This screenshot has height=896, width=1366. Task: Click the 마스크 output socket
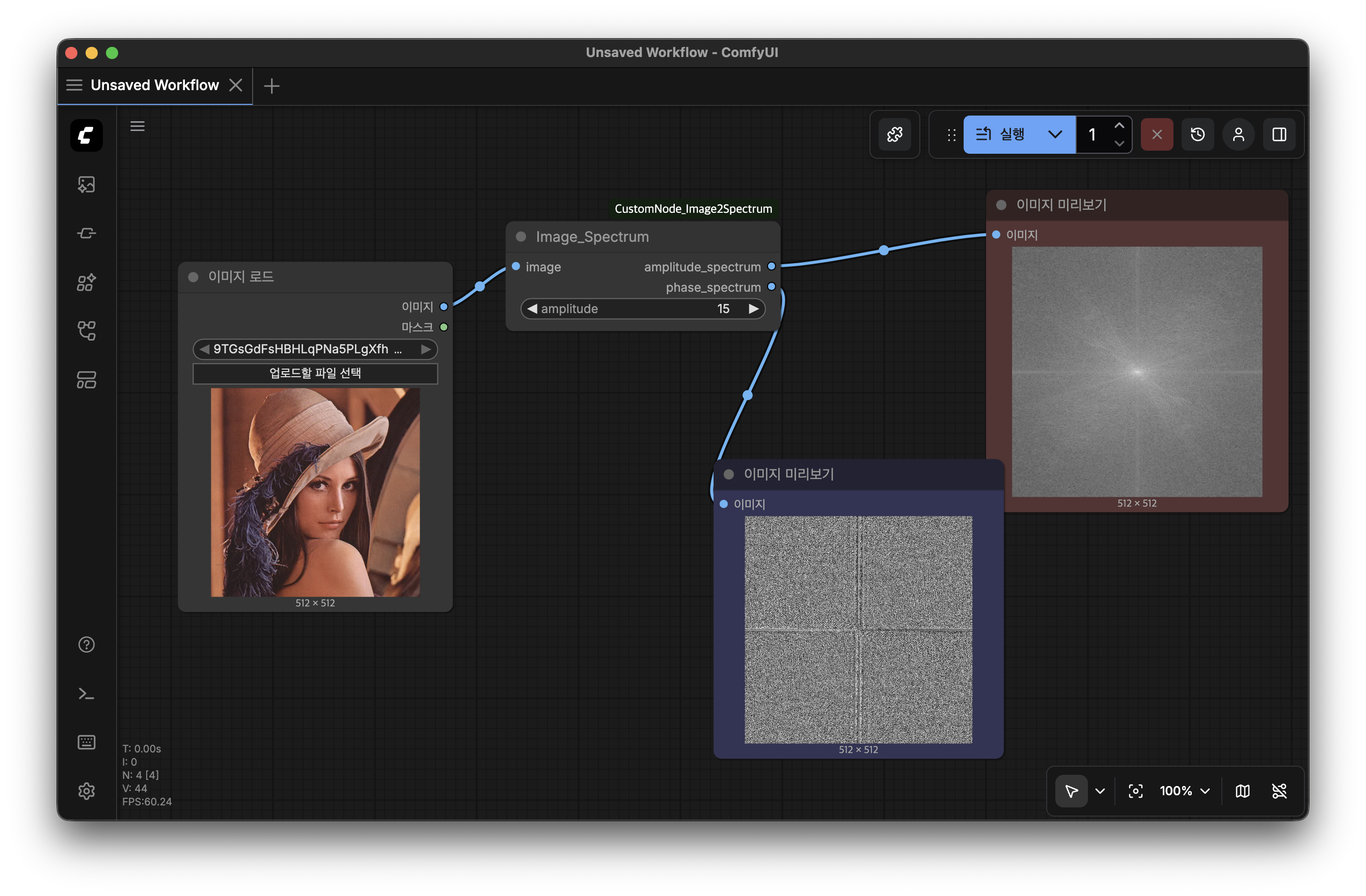444,327
